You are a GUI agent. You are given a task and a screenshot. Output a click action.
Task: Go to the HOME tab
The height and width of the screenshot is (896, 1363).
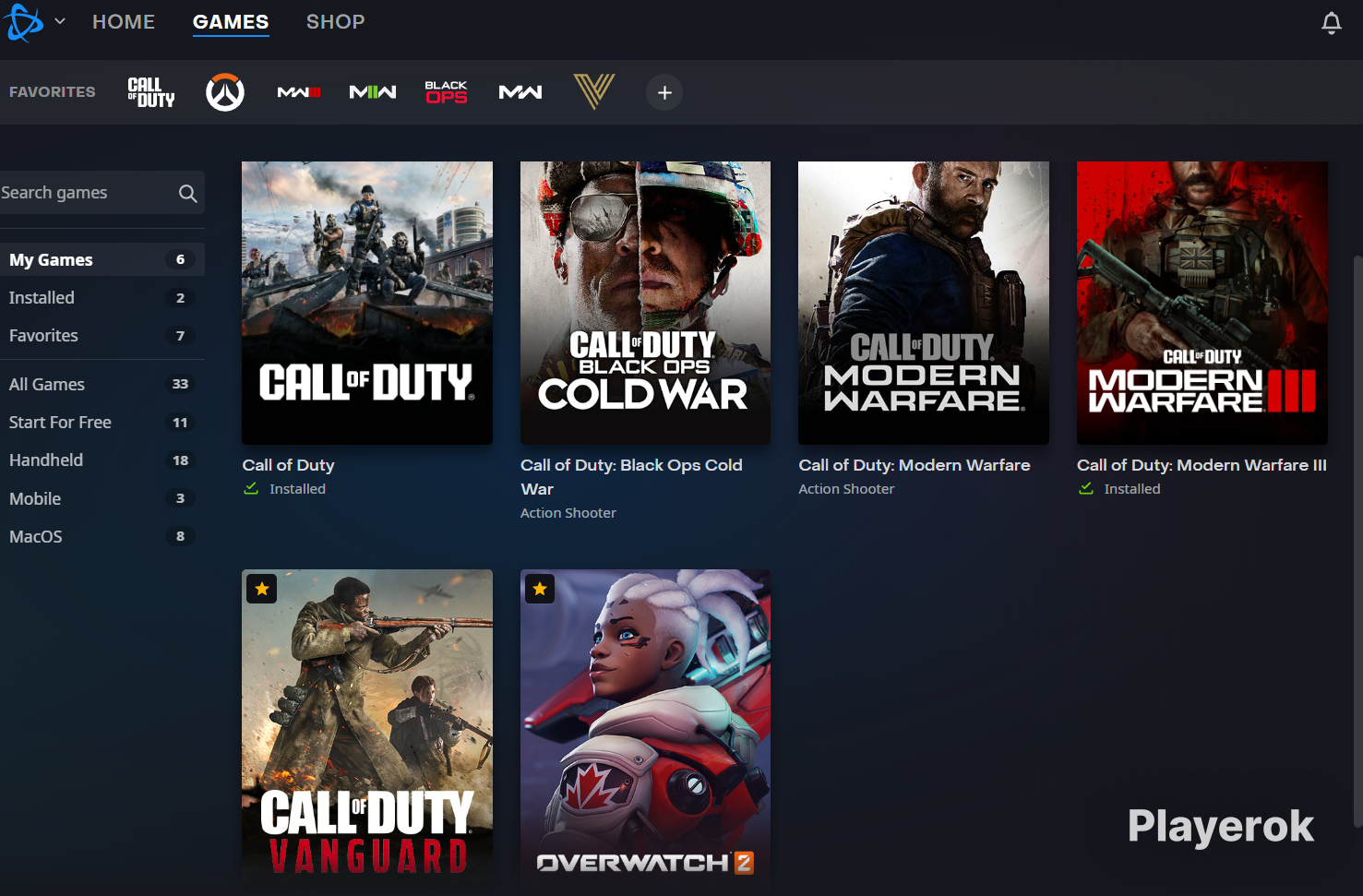pyautogui.click(x=124, y=22)
